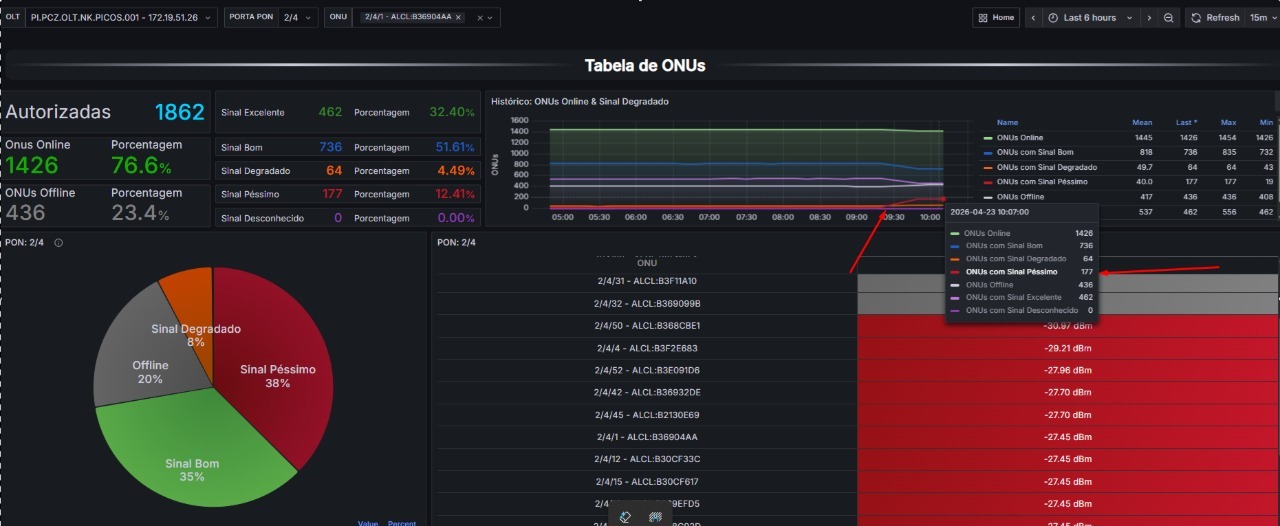
Task: Select row 2/4/15 - ALCL:B30CF617
Action: (x=646, y=482)
